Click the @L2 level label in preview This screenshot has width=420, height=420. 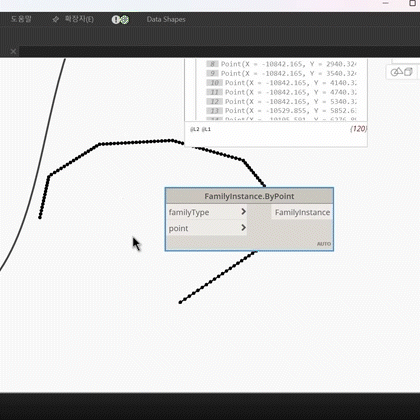pyautogui.click(x=195, y=129)
